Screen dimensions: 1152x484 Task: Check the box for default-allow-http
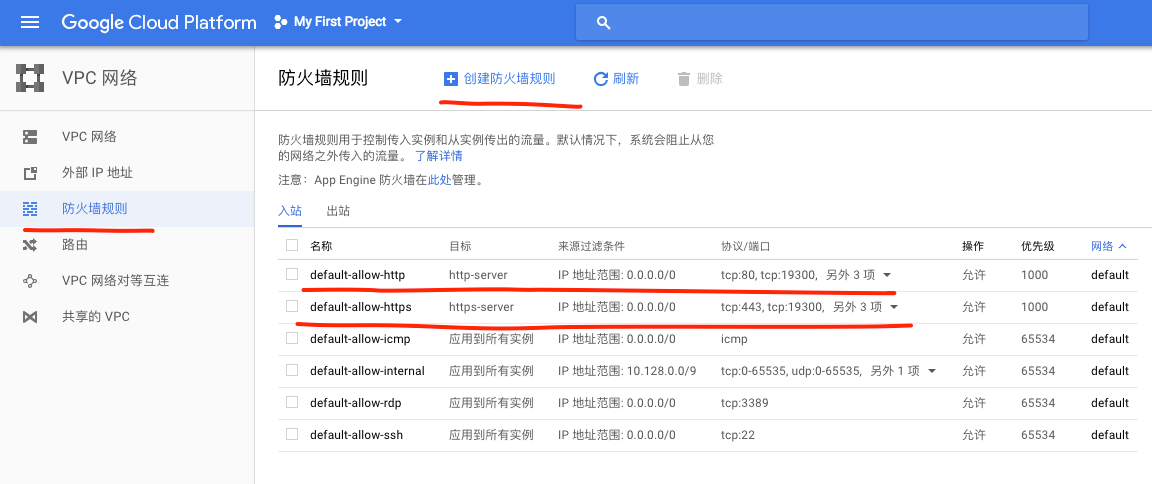click(x=292, y=275)
